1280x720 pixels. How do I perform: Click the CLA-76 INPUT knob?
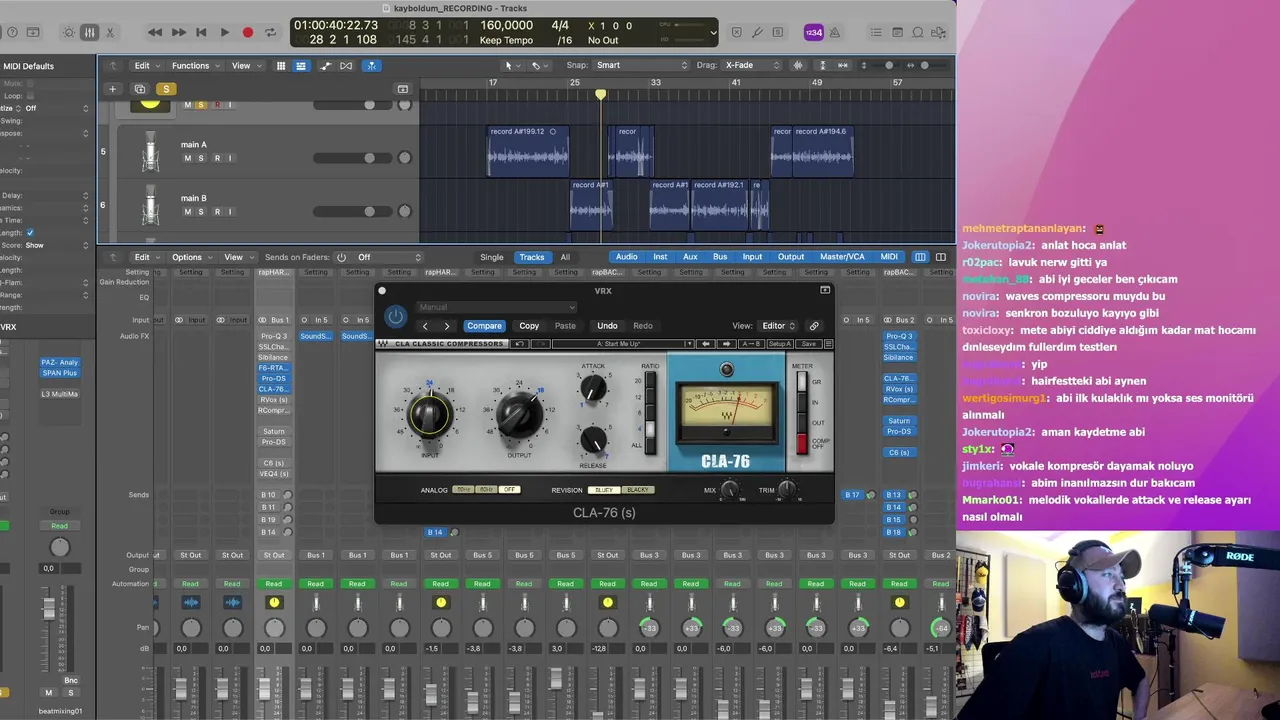[430, 414]
